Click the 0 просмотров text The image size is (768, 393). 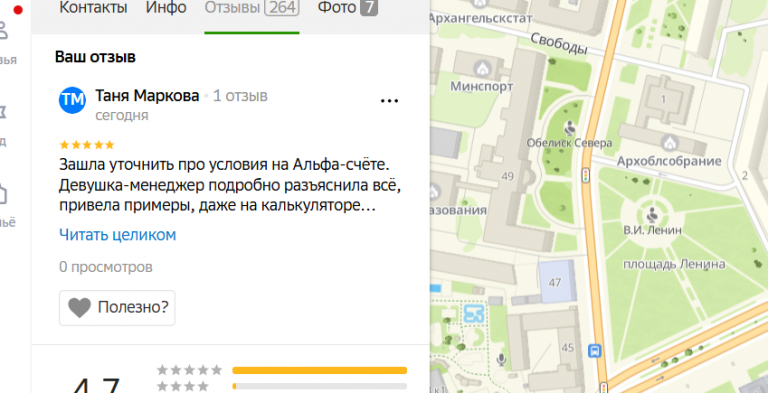pos(106,267)
